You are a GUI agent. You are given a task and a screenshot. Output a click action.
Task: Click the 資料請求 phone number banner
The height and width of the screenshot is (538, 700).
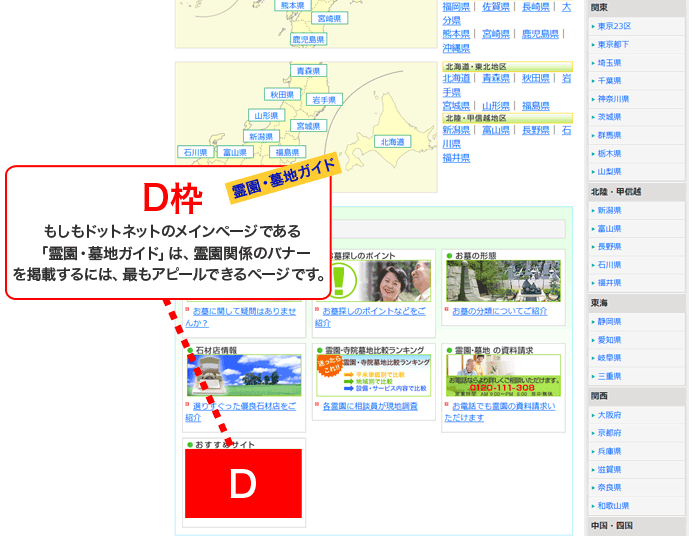[x=503, y=375]
